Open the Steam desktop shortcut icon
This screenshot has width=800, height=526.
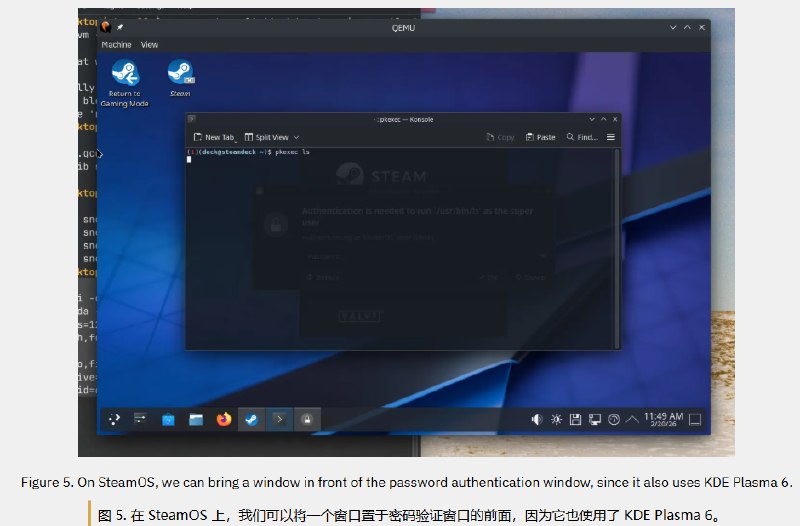click(181, 79)
